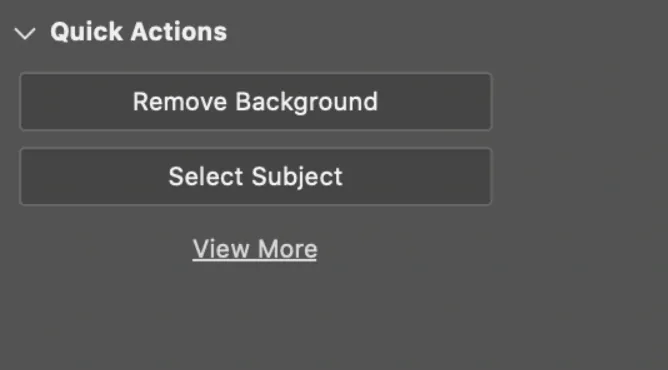Remove the image background via Quick Actions
668x370 pixels.
[x=256, y=102]
